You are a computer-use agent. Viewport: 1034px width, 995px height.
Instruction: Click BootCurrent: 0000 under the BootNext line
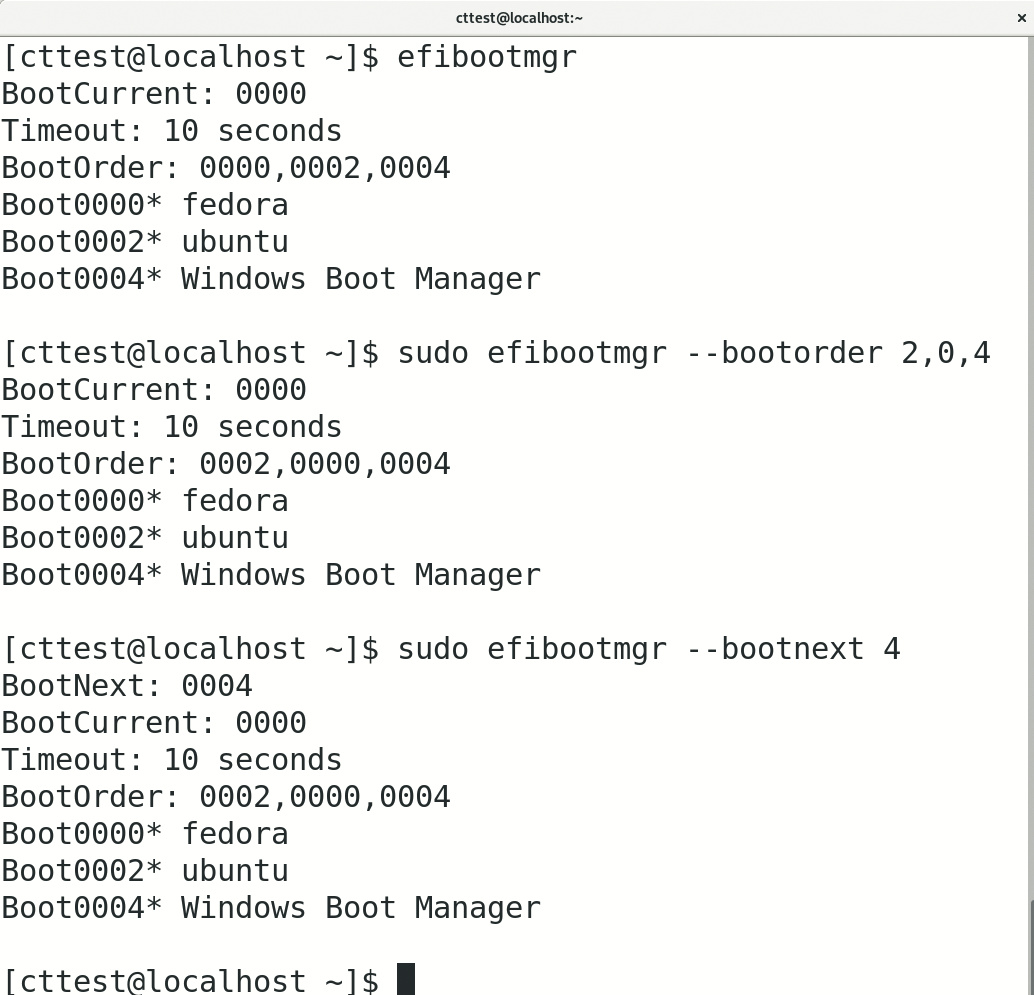coord(154,723)
